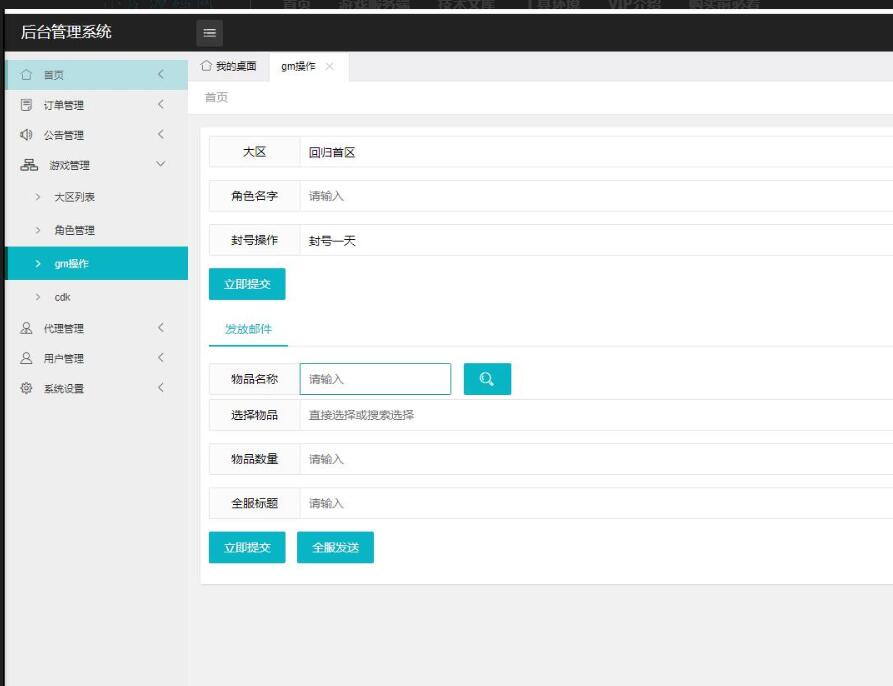Open the 封号操作 dropdown
893x686 pixels.
click(x=595, y=240)
